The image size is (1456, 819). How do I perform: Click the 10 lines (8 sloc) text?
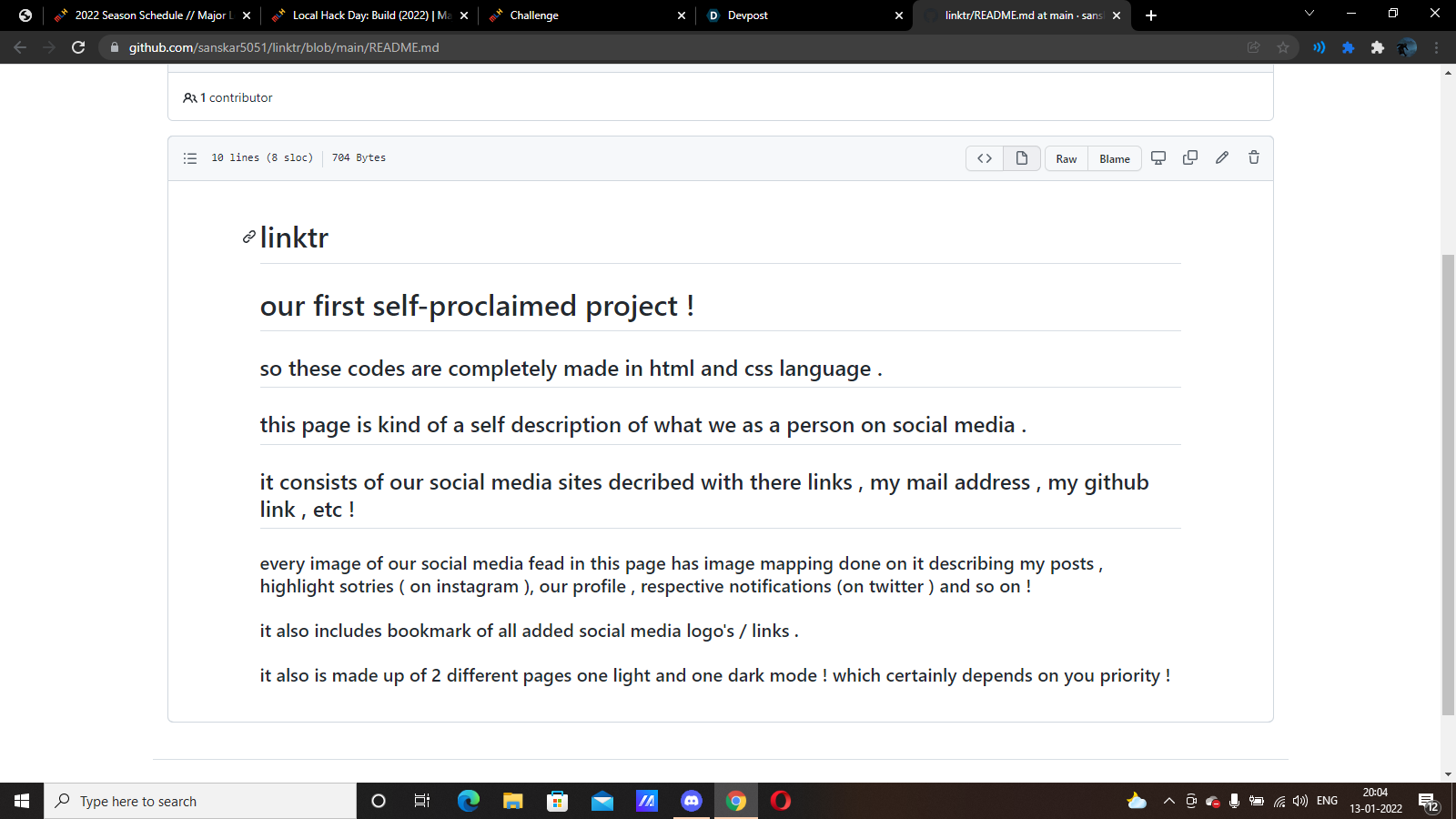262,158
